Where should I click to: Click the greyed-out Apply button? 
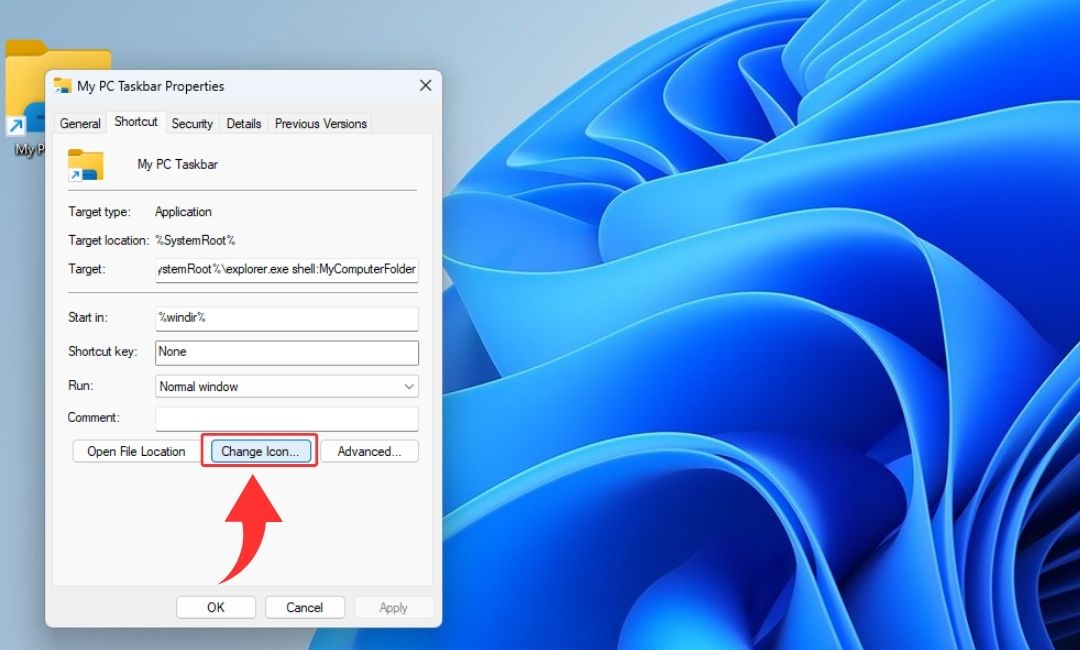pyautogui.click(x=393, y=607)
